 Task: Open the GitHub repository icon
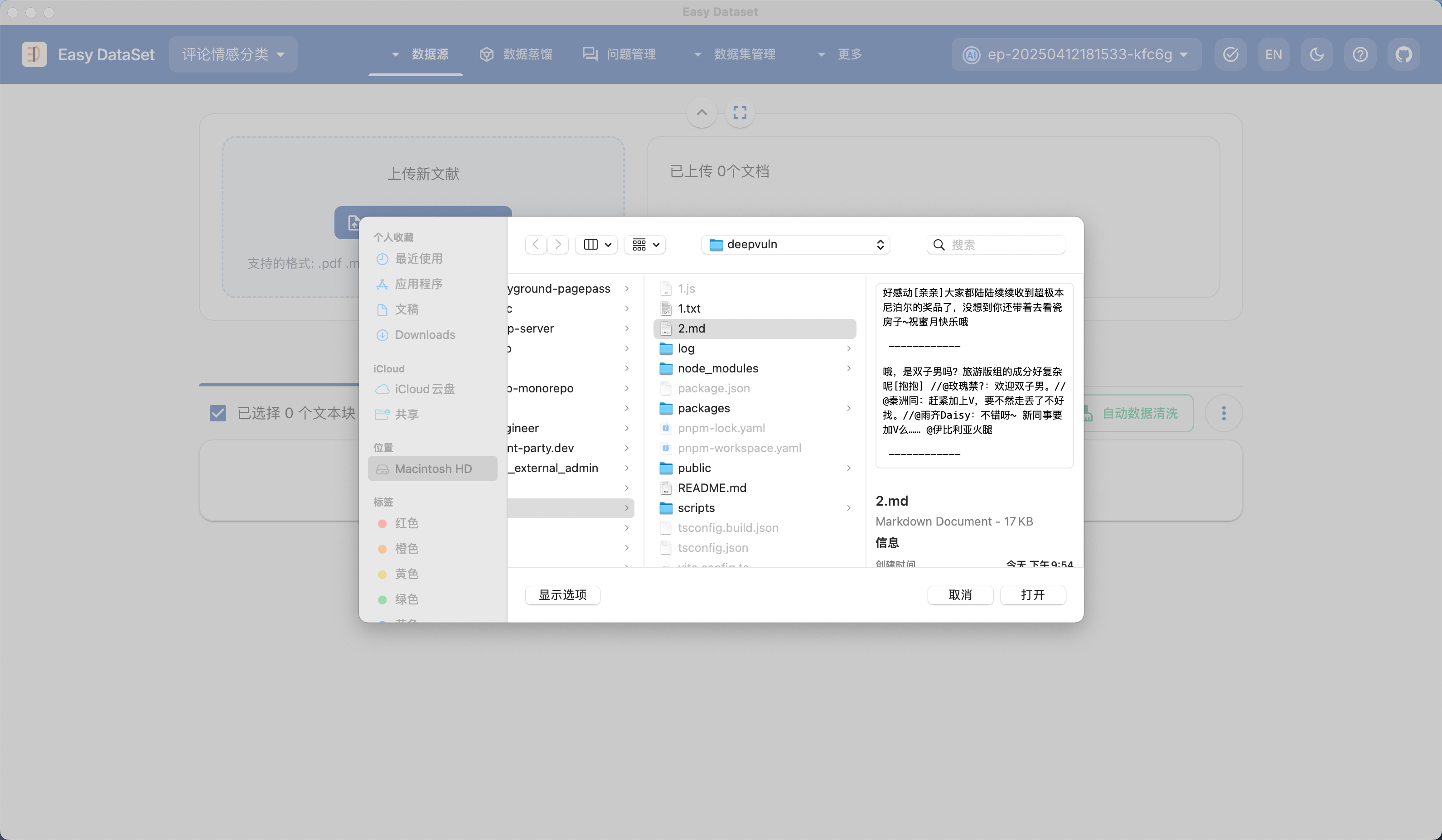coord(1403,54)
